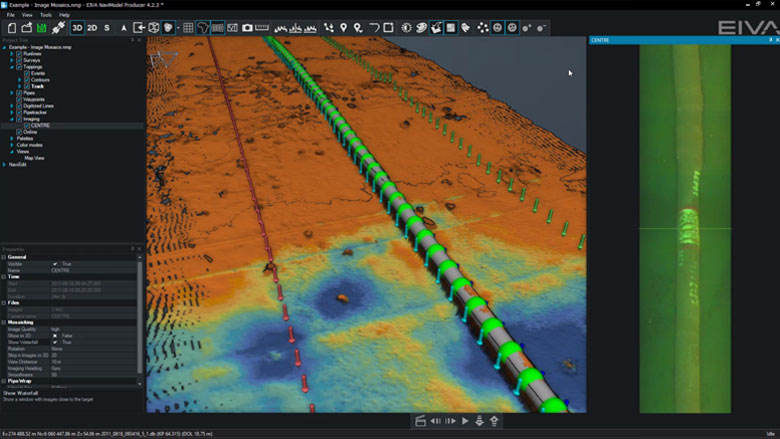Expand the Color modes tree node
The image size is (780, 439).
click(x=12, y=145)
